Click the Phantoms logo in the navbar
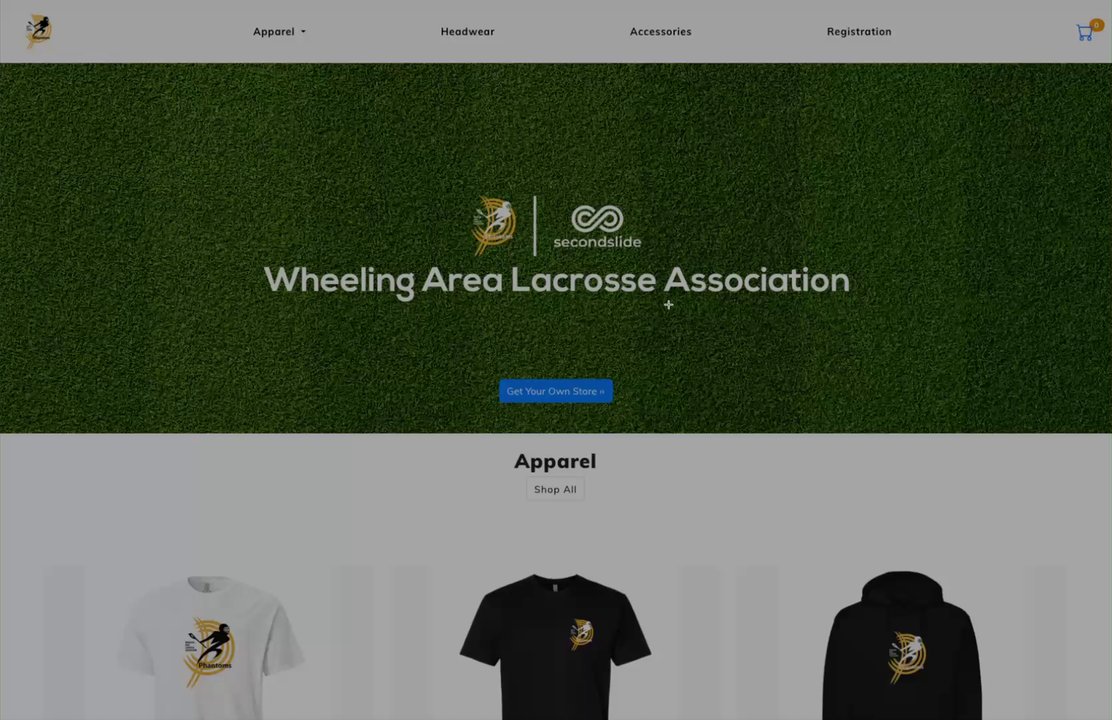Image resolution: width=1112 pixels, height=720 pixels. 38,31
